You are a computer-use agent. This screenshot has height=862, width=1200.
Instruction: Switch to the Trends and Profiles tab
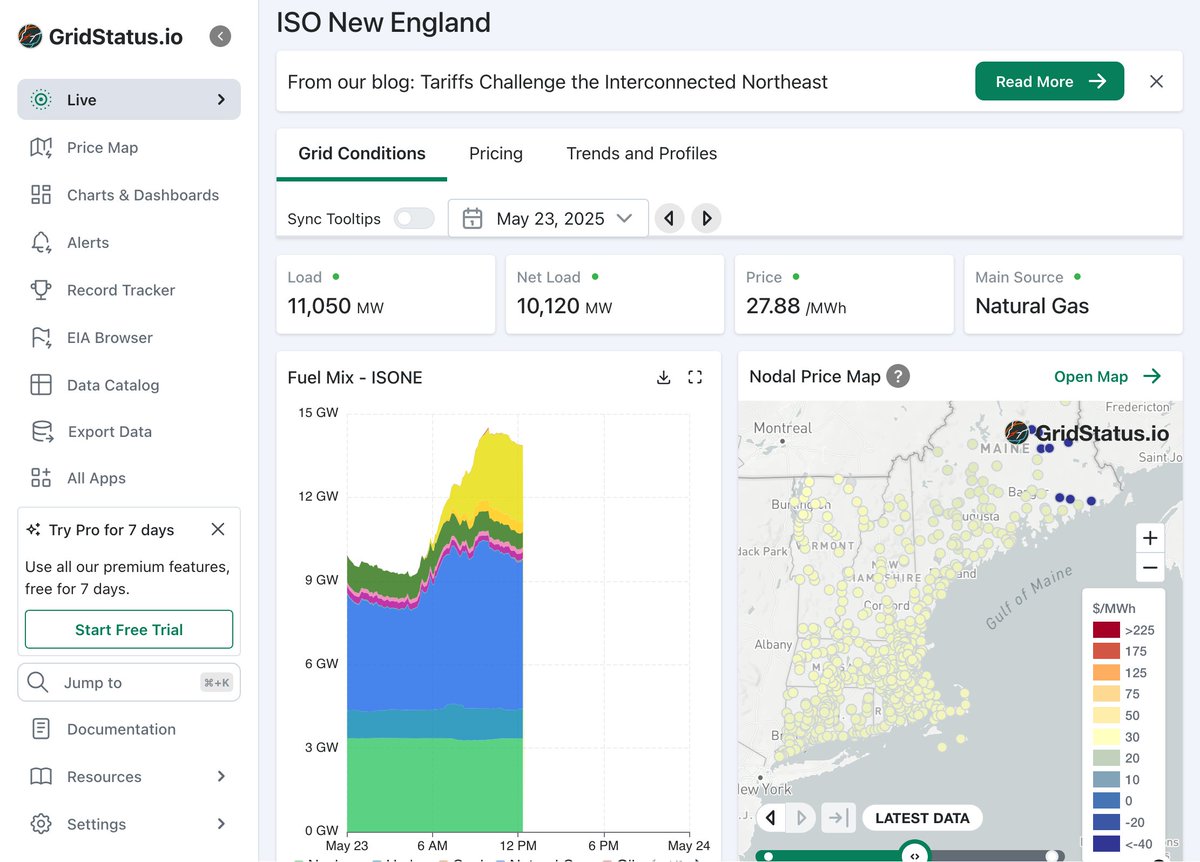[x=642, y=154]
